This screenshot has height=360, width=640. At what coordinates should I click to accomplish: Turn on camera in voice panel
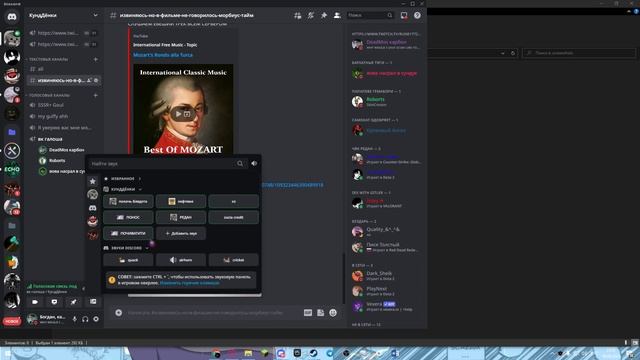(35, 302)
